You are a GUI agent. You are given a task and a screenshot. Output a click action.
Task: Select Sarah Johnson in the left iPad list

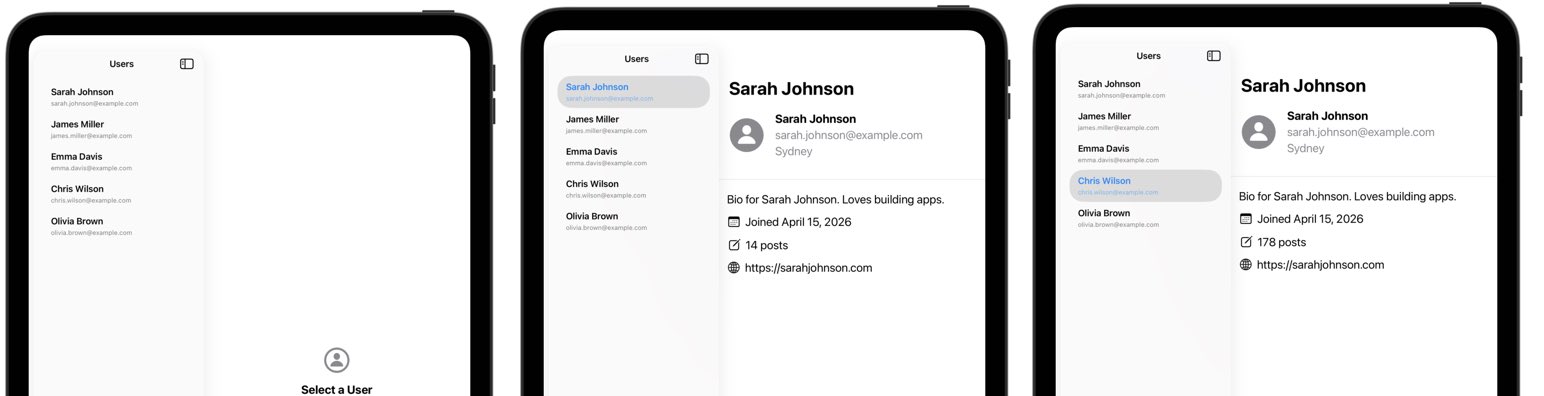coord(120,97)
